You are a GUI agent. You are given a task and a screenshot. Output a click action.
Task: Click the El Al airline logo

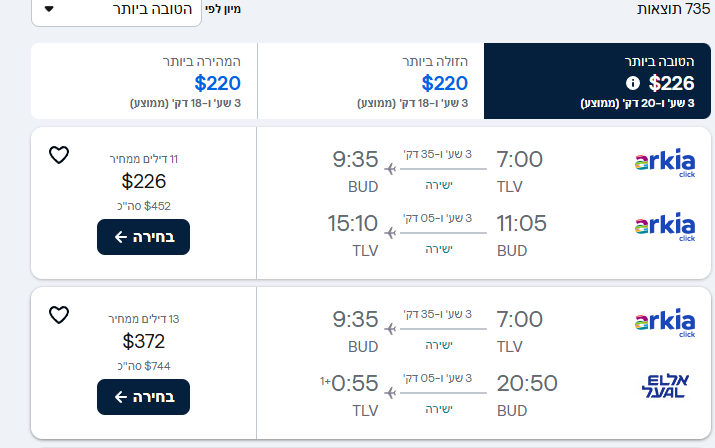coord(665,386)
